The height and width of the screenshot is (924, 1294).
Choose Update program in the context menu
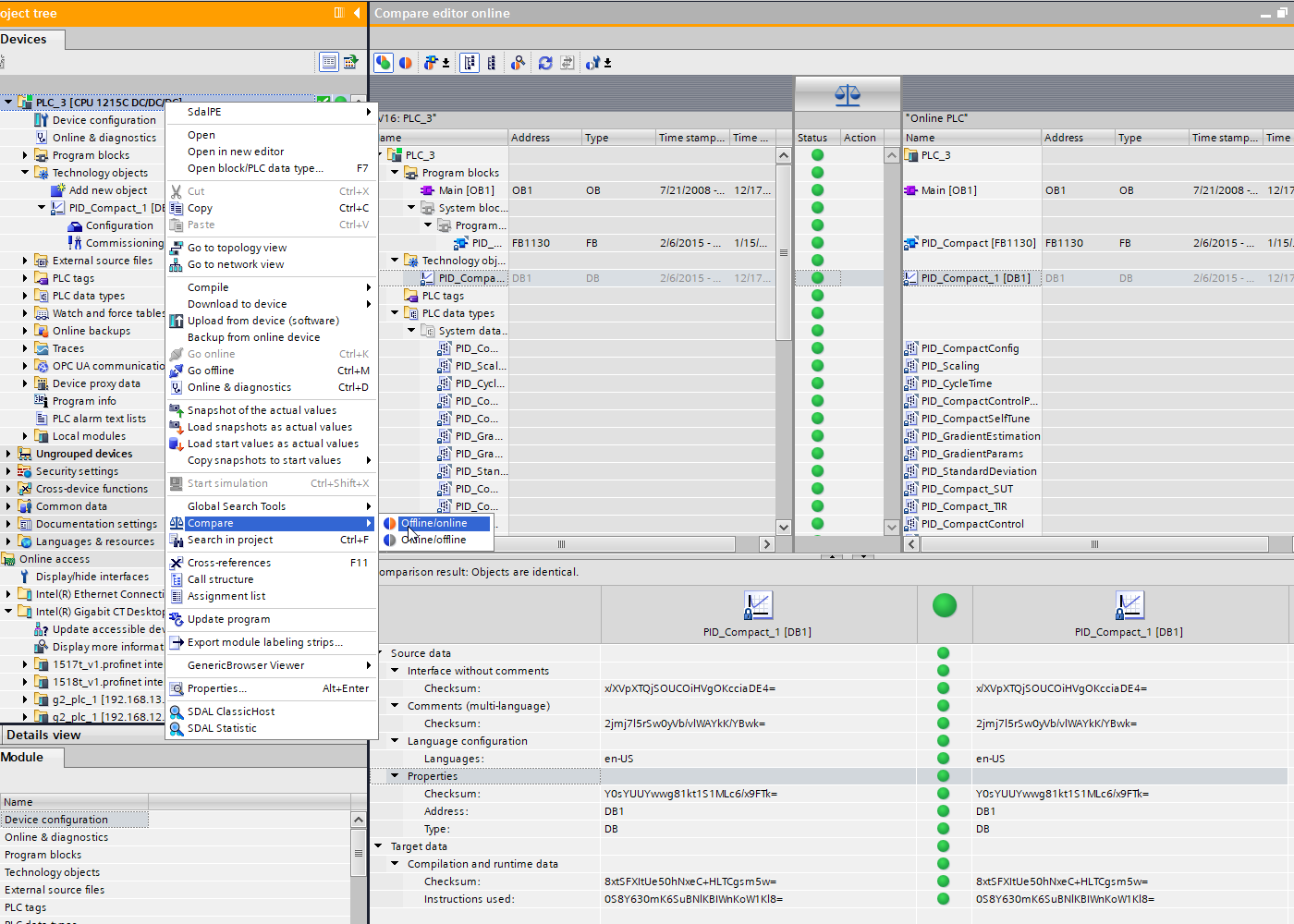coord(228,619)
